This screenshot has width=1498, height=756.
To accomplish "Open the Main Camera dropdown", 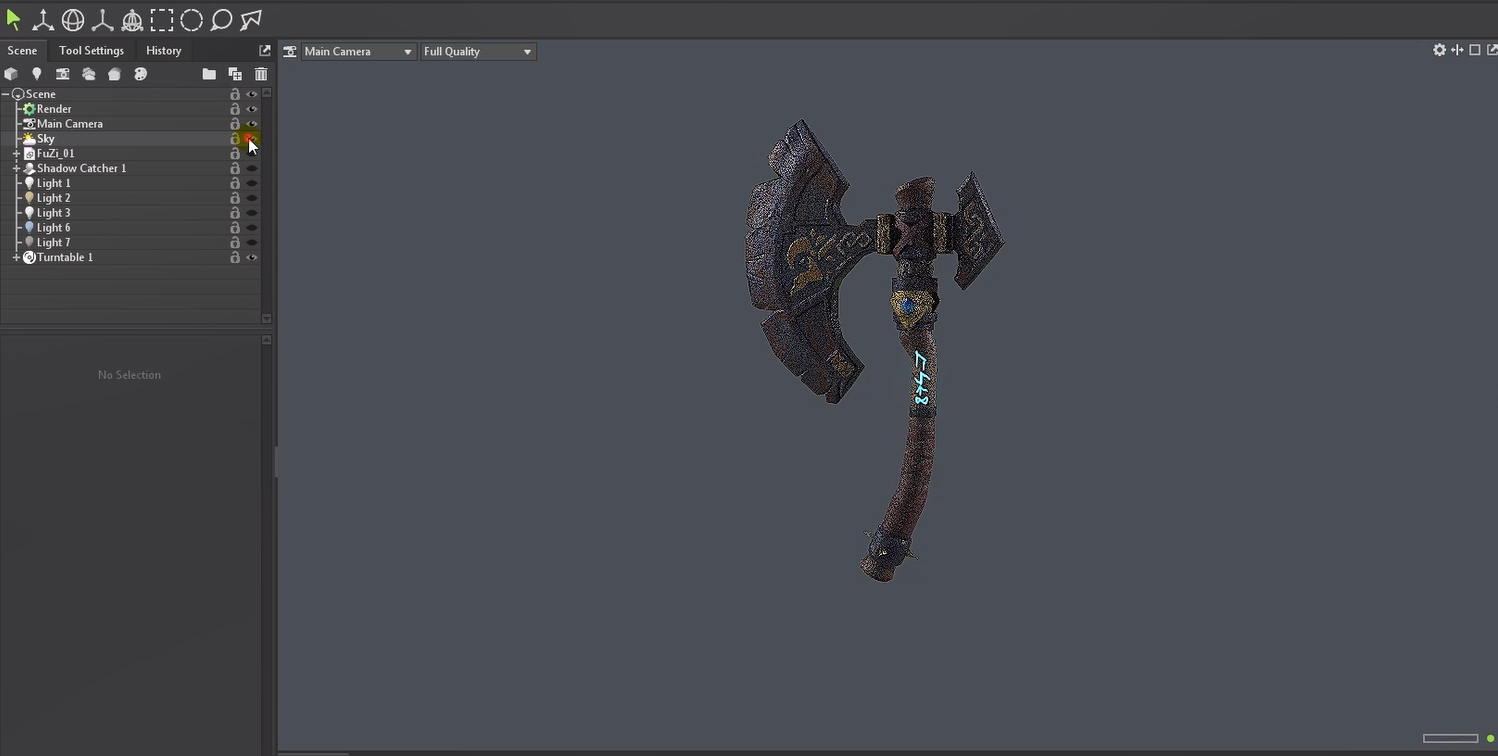I will (x=358, y=51).
